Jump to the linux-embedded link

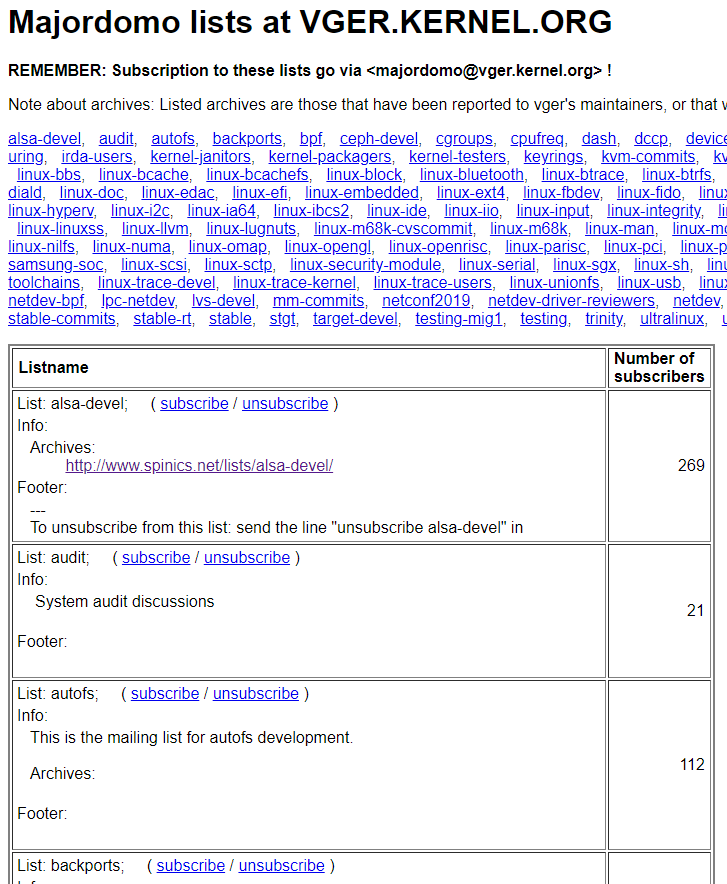(362, 193)
